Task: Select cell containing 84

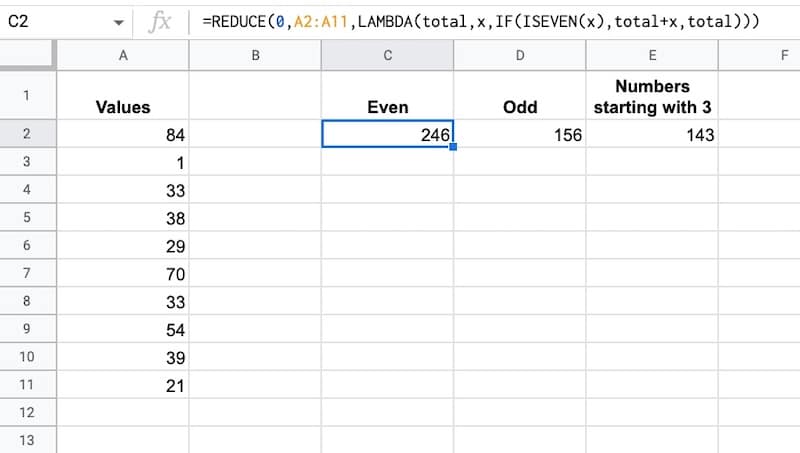Action: [x=123, y=134]
